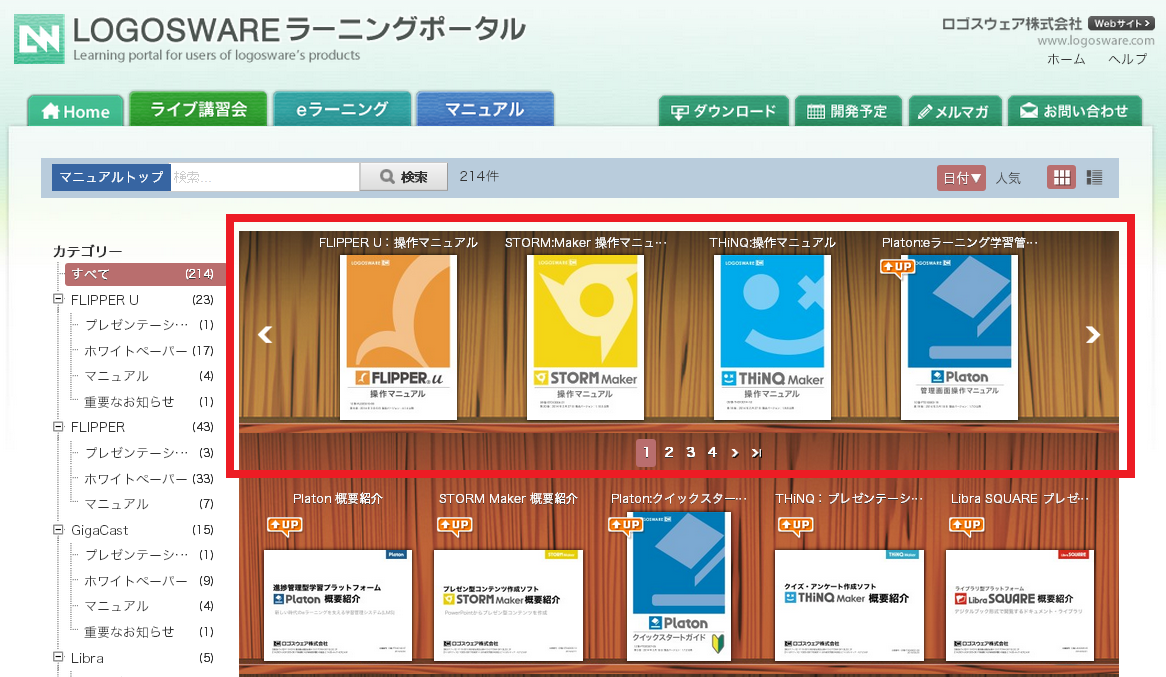The height and width of the screenshot is (677, 1166).
Task: Open the Home tab
Action: click(x=76, y=111)
